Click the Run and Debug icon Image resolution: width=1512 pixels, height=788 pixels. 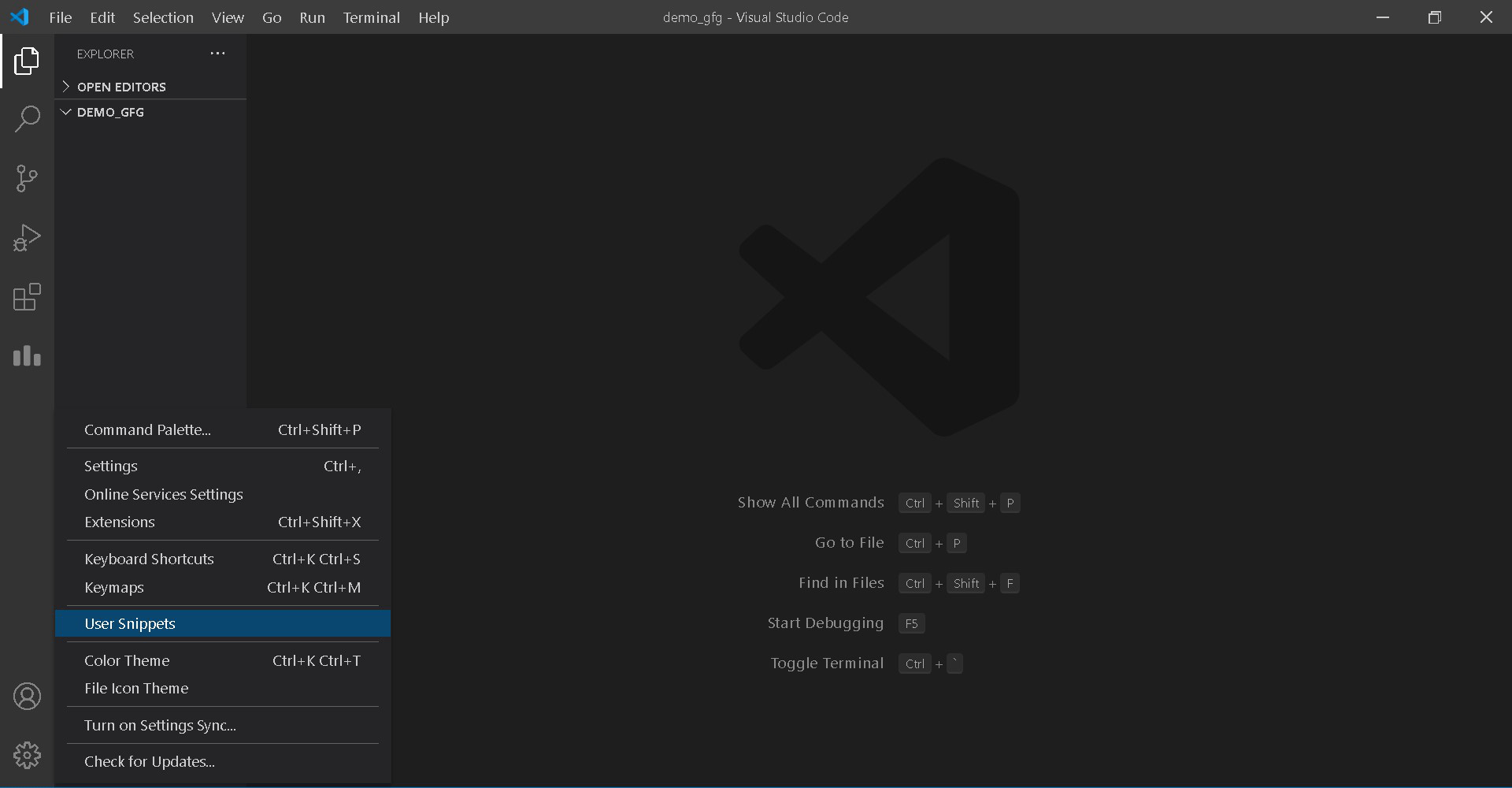[27, 237]
